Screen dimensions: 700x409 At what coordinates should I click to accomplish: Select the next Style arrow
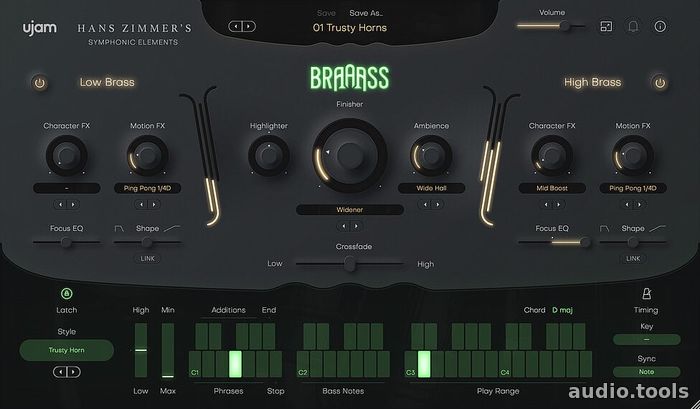74,371
